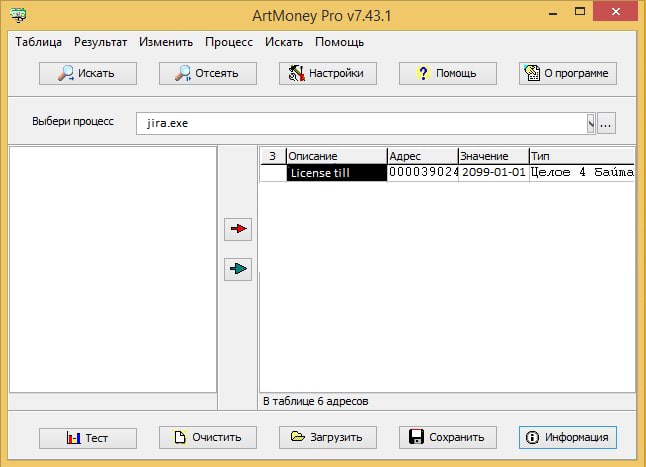Click the Адрес column header
646x467 pixels.
click(423, 156)
